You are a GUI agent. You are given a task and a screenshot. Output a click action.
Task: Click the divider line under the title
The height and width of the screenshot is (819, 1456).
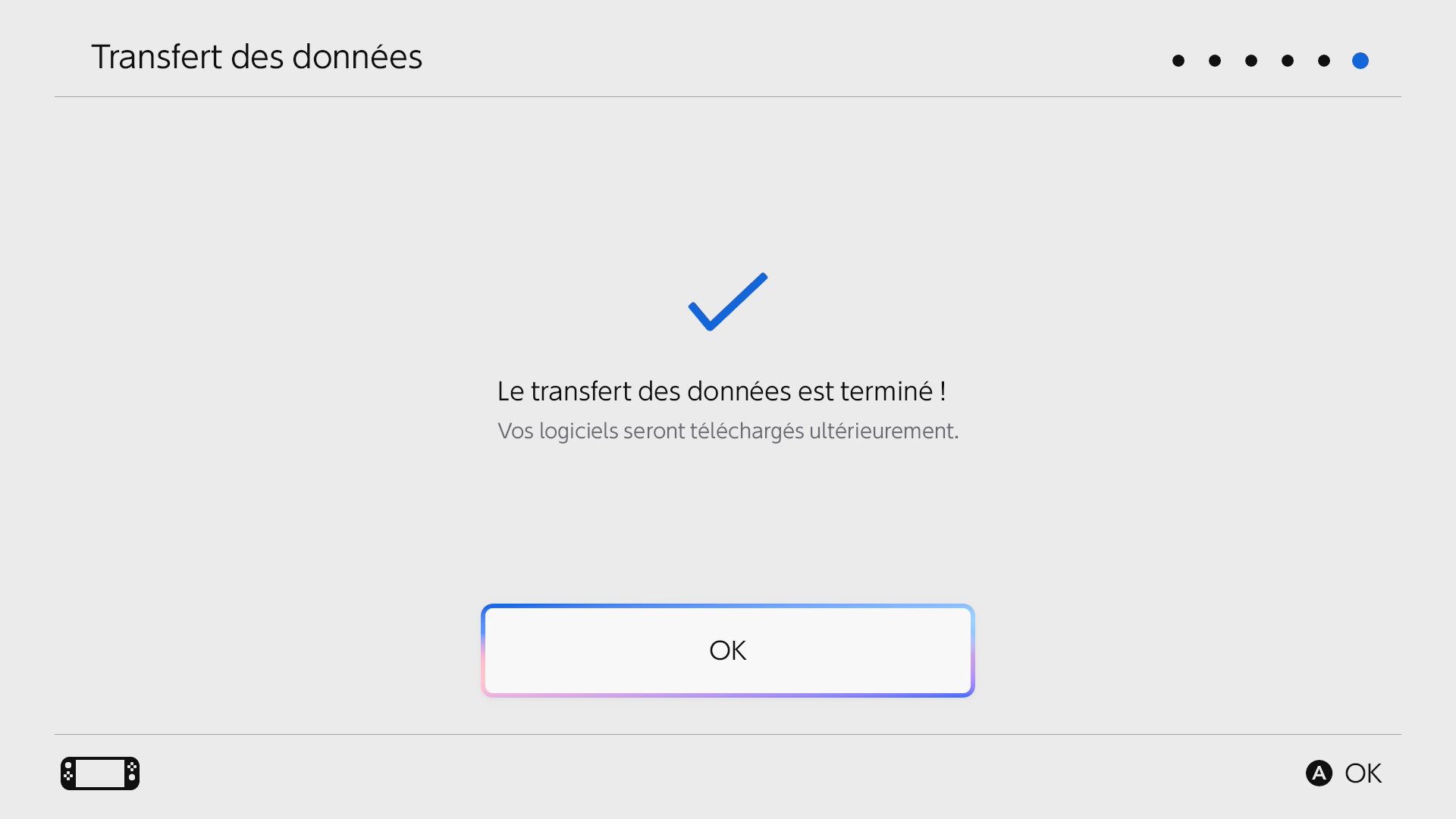pos(728,96)
